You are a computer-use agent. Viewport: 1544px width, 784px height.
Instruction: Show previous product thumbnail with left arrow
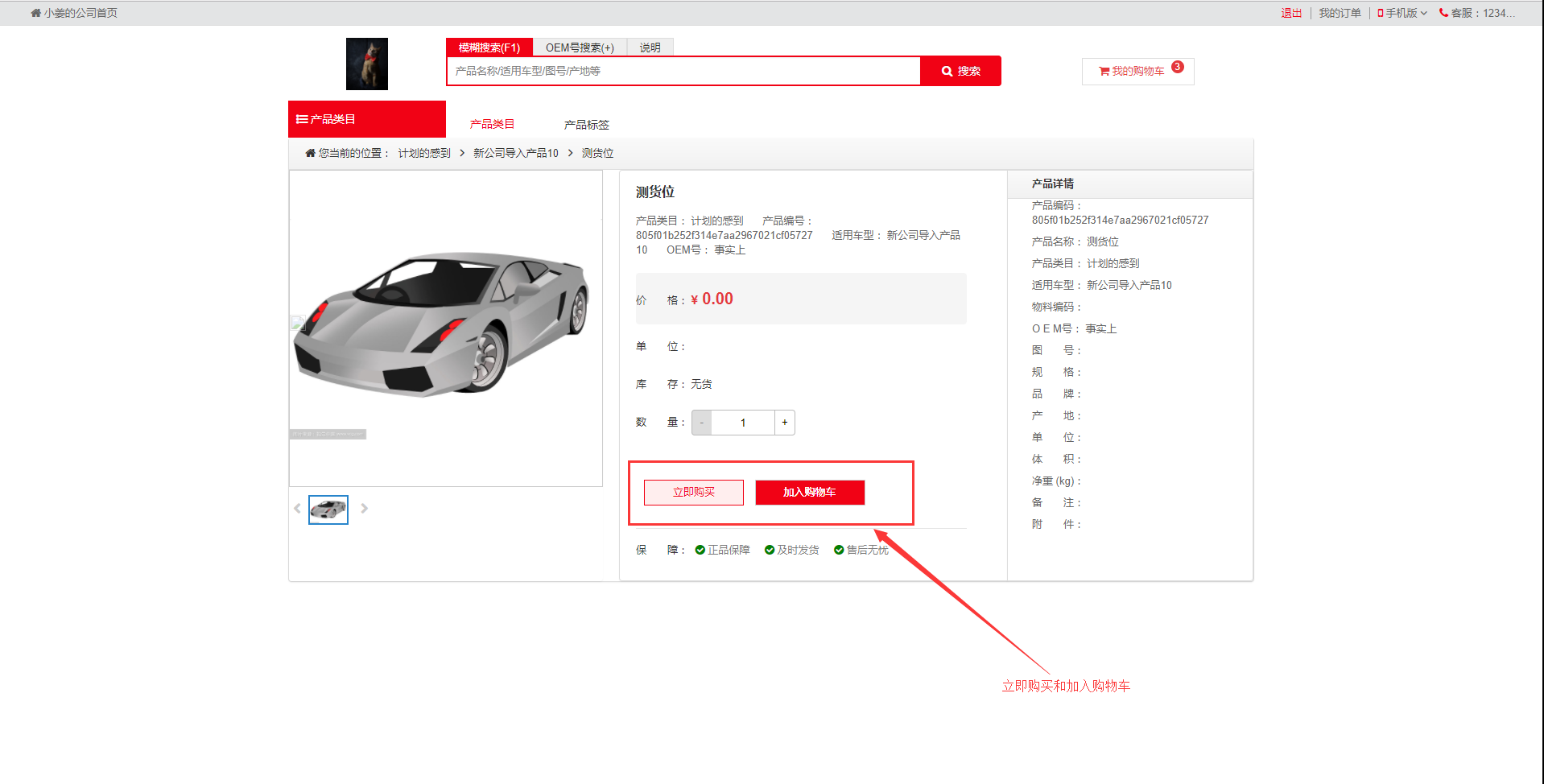coord(297,509)
